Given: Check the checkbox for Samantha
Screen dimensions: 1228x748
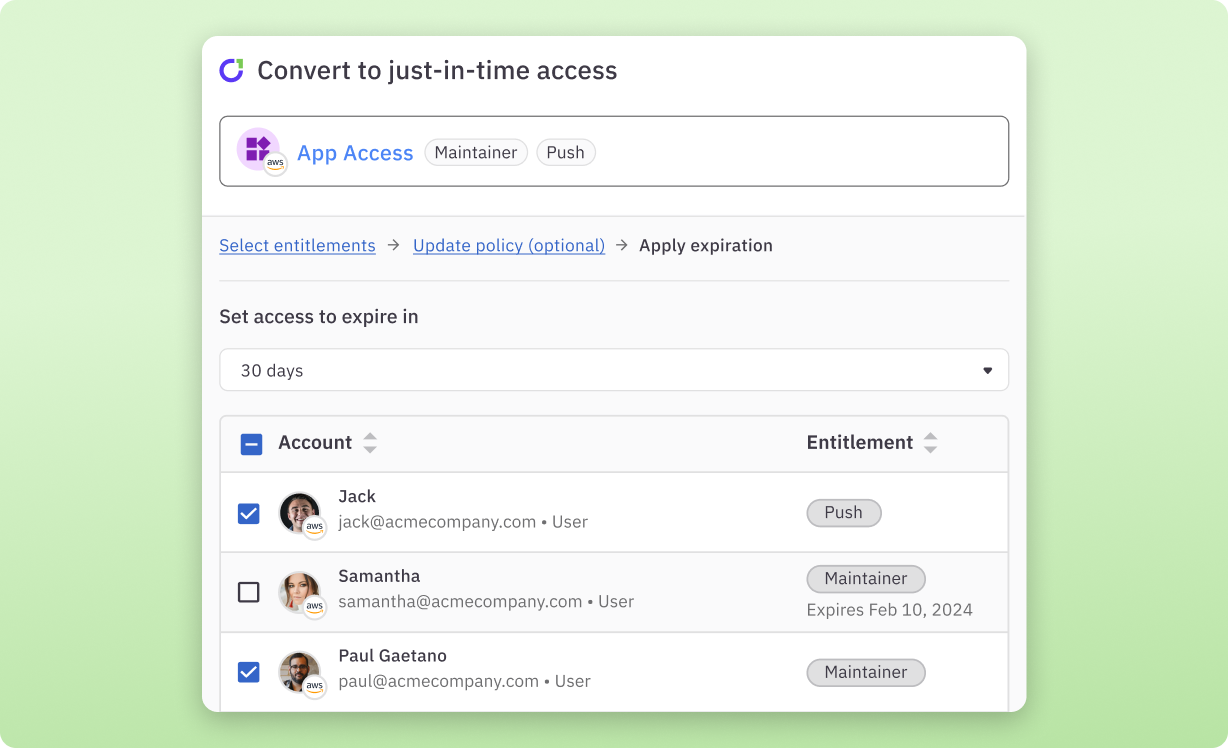Looking at the screenshot, I should 249,592.
